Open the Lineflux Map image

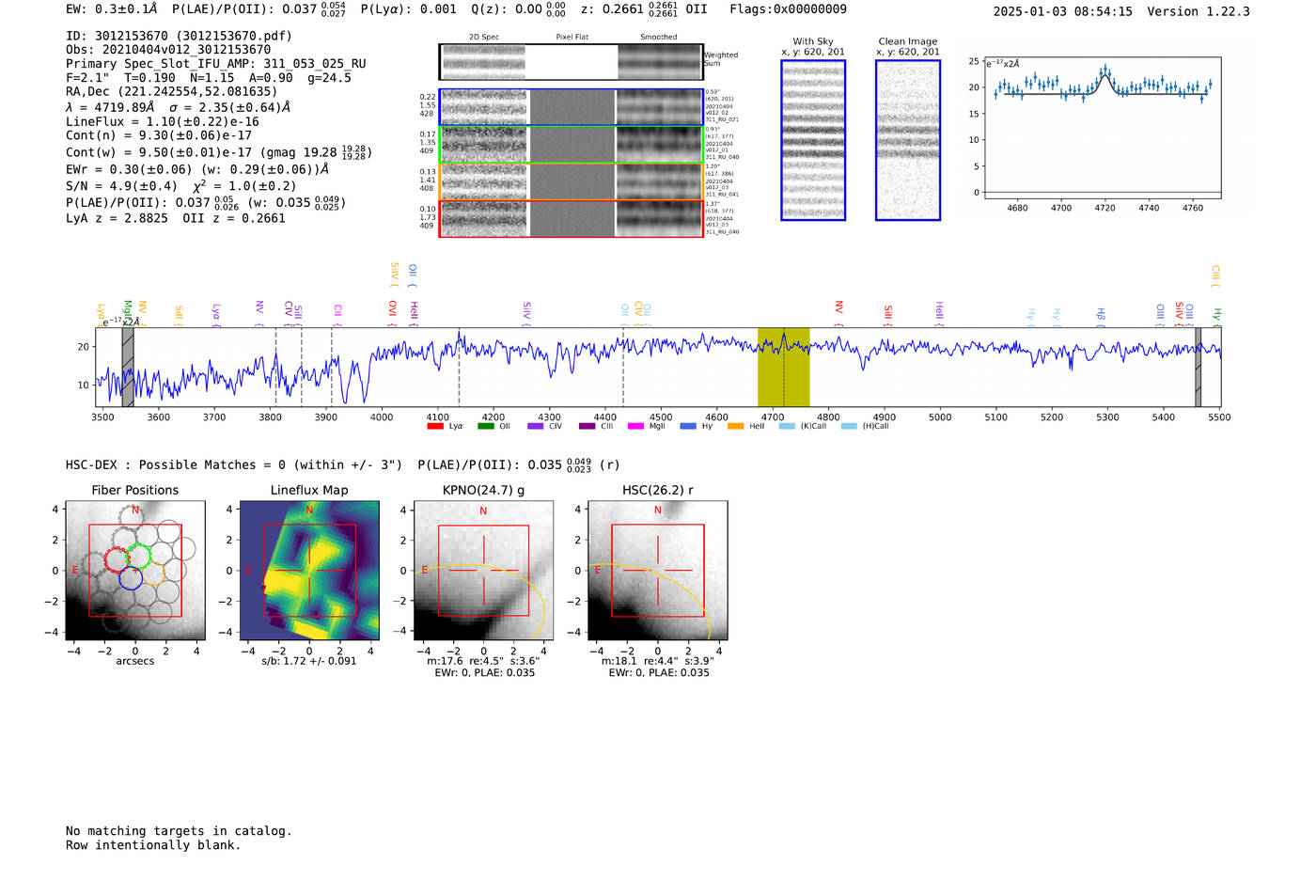pyautogui.click(x=309, y=571)
